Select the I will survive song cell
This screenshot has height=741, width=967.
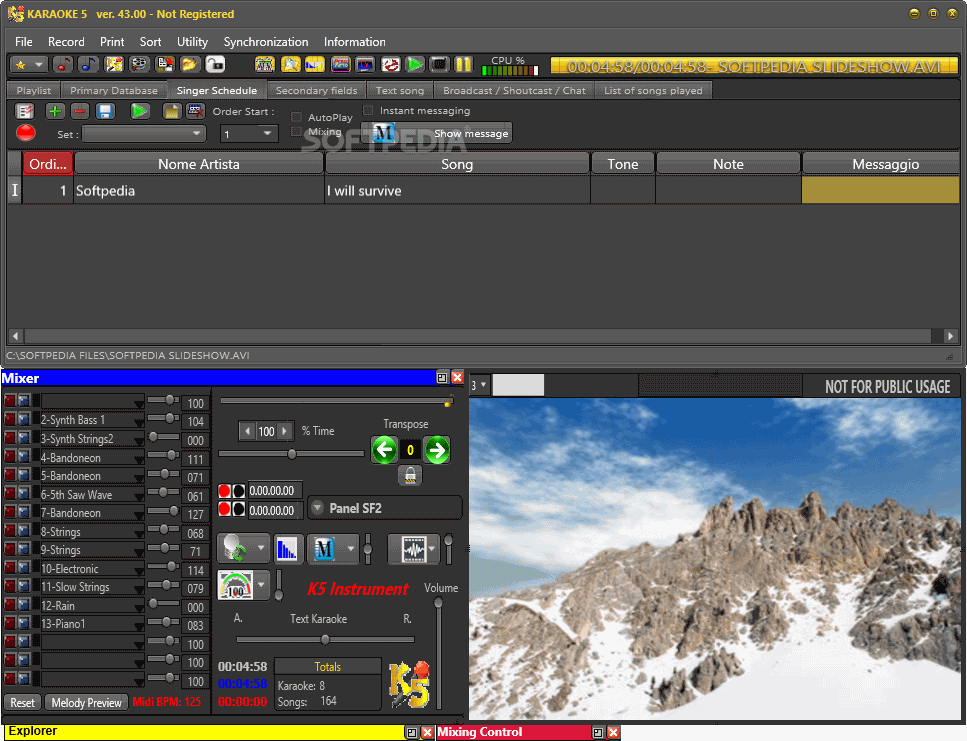pyautogui.click(x=457, y=190)
